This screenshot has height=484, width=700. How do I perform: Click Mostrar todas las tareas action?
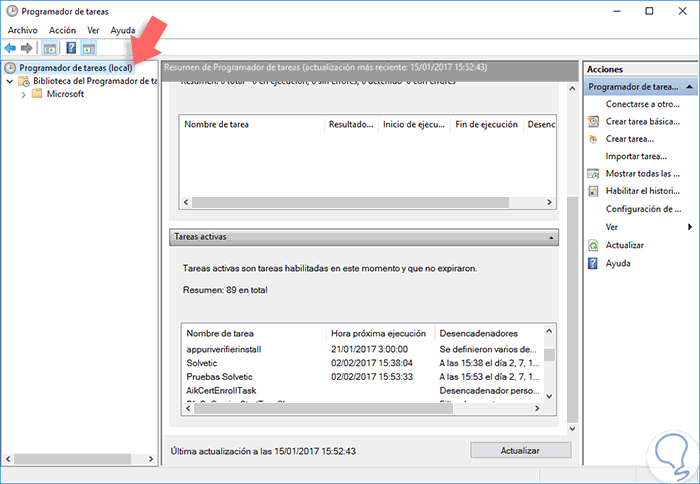click(x=642, y=174)
